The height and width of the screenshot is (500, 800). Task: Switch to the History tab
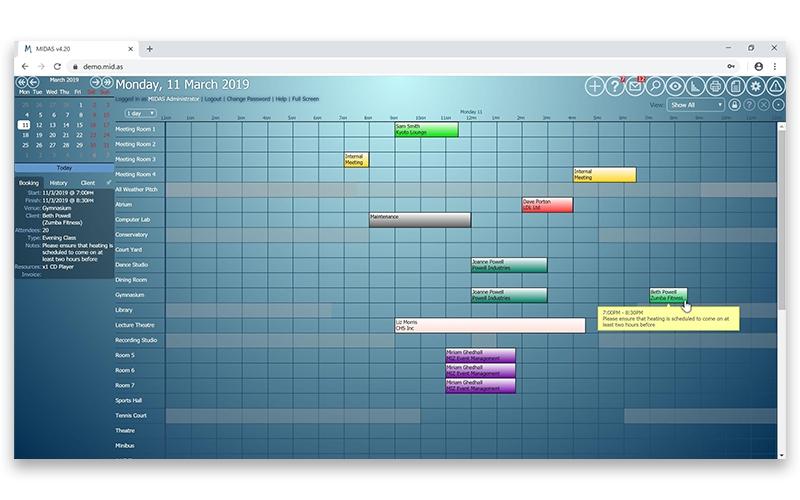(58, 183)
